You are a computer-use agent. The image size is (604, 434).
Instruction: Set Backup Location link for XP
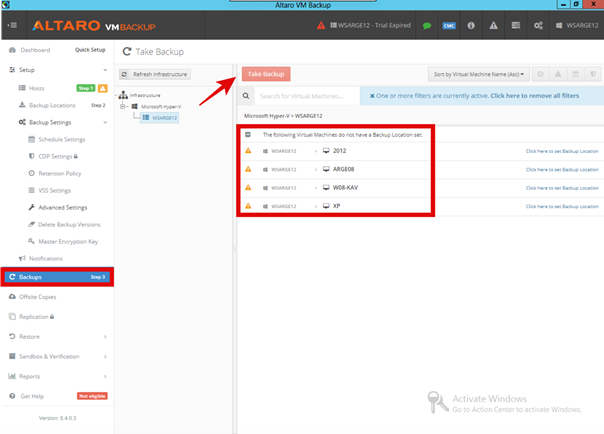tap(562, 207)
